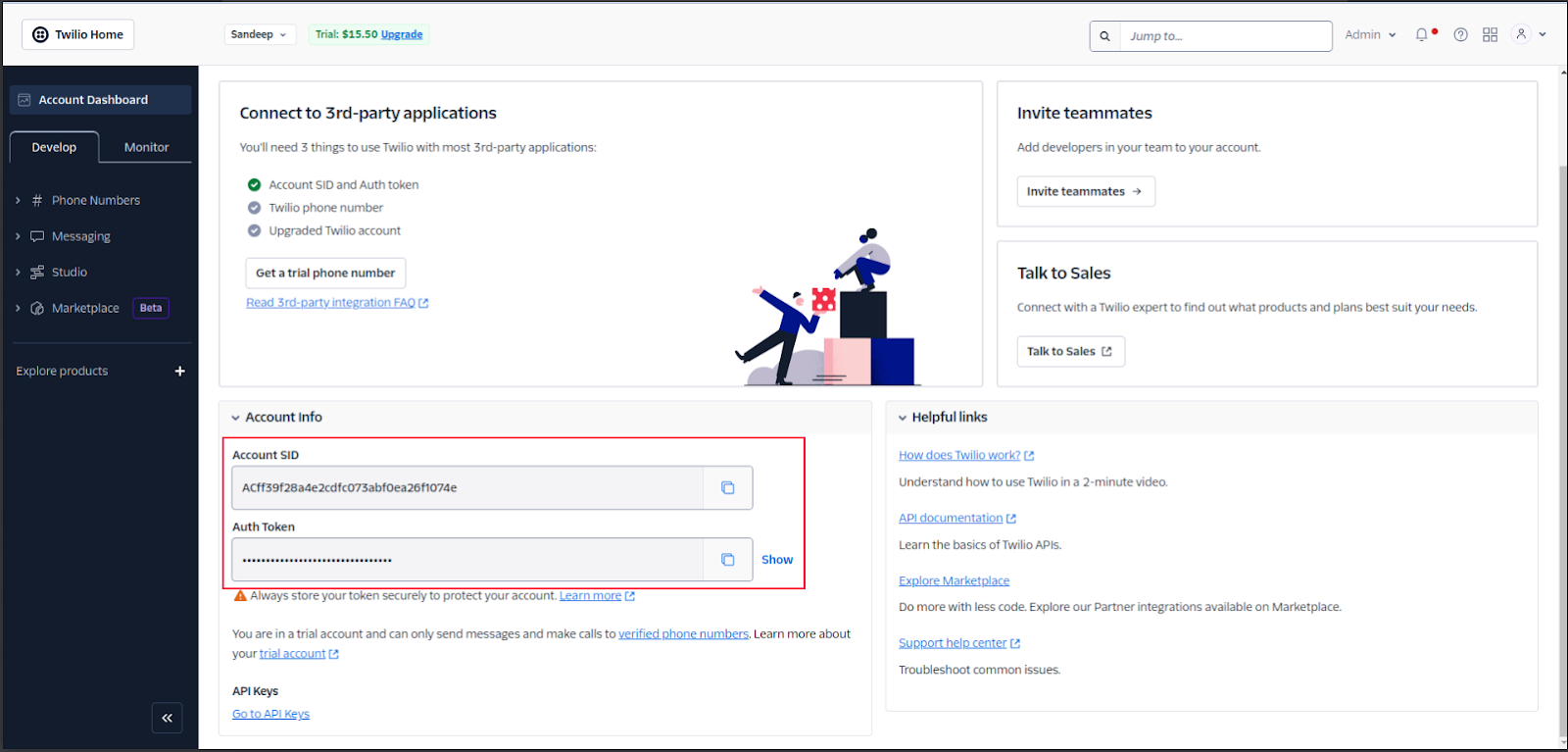
Task: Click the Account Dashboard icon
Action: click(24, 100)
